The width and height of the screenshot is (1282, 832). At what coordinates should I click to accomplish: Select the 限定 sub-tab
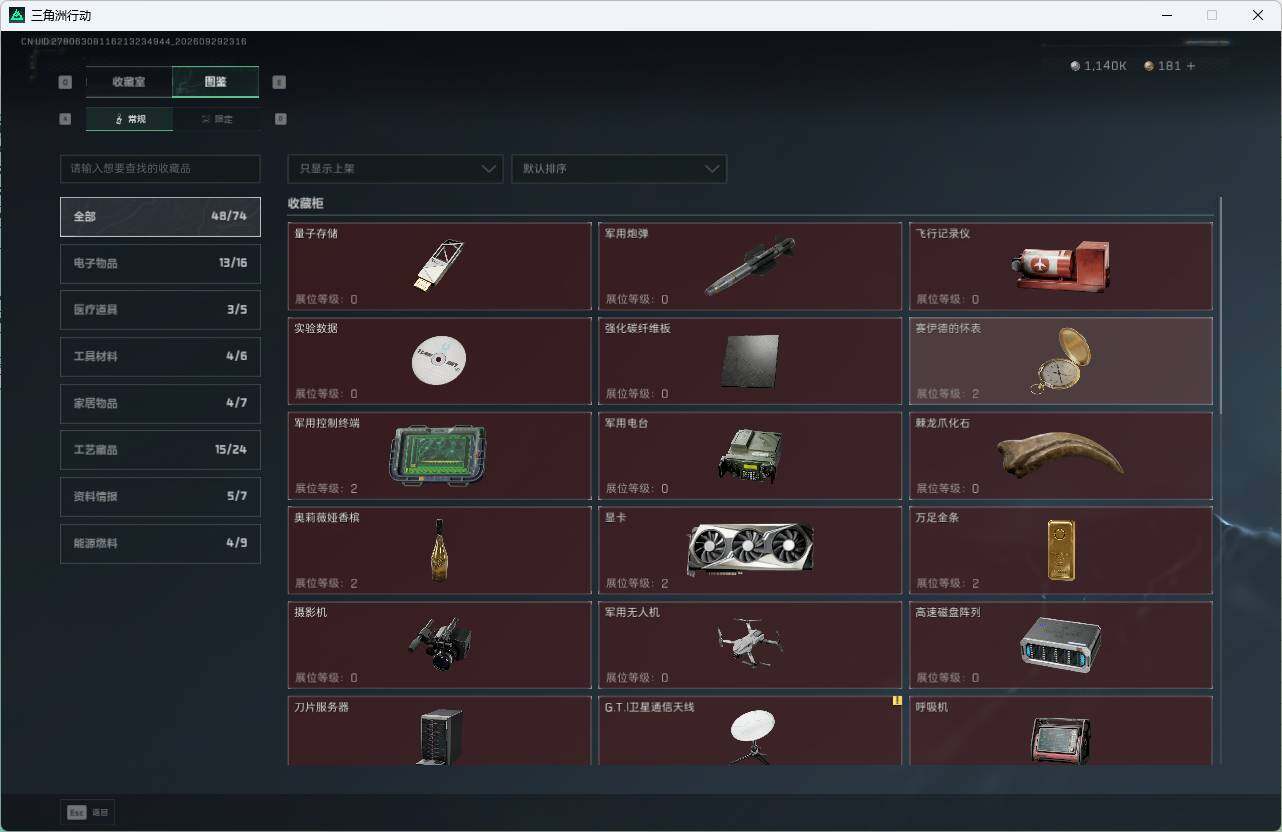tap(216, 119)
